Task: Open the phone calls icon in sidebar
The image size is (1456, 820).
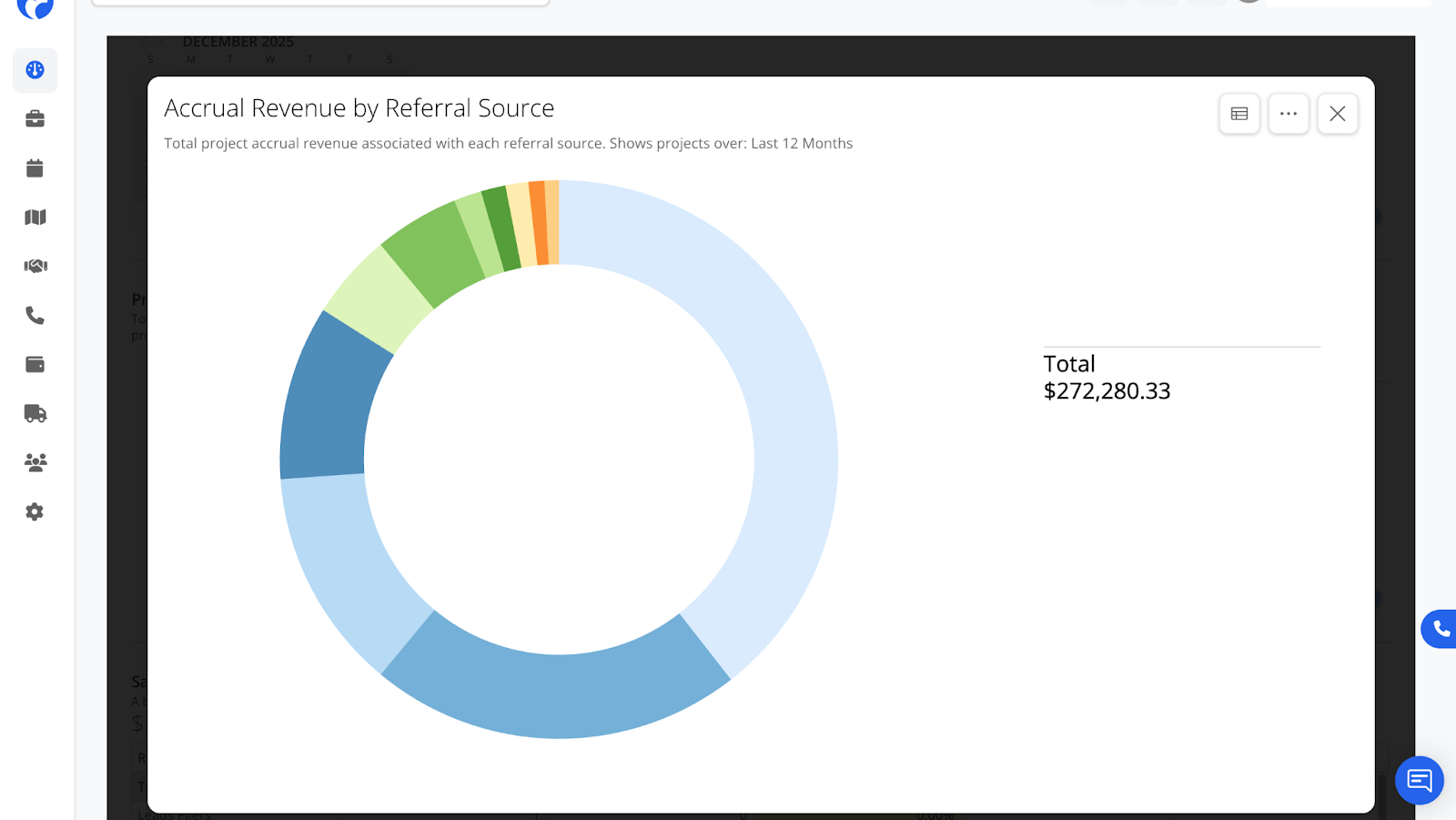Action: 35,315
